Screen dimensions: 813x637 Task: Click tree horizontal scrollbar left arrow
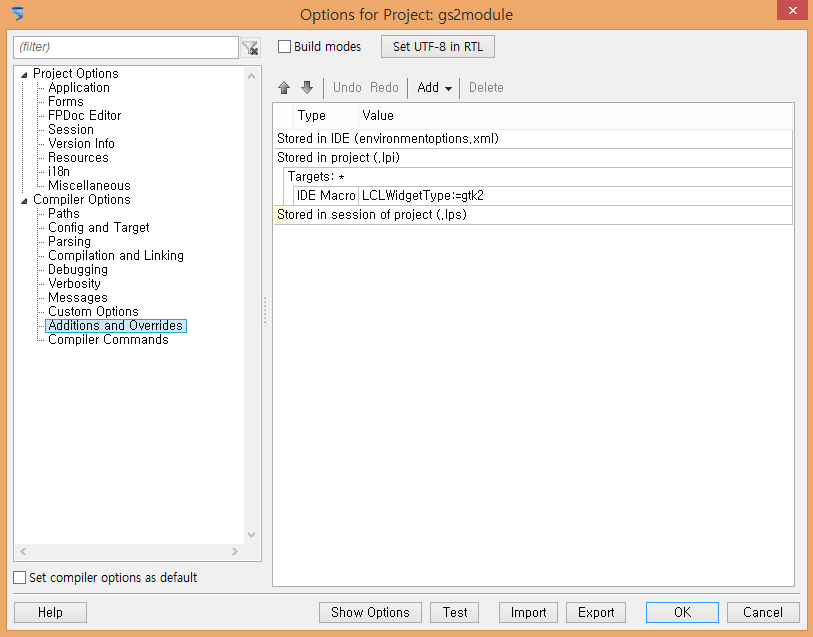(x=23, y=551)
